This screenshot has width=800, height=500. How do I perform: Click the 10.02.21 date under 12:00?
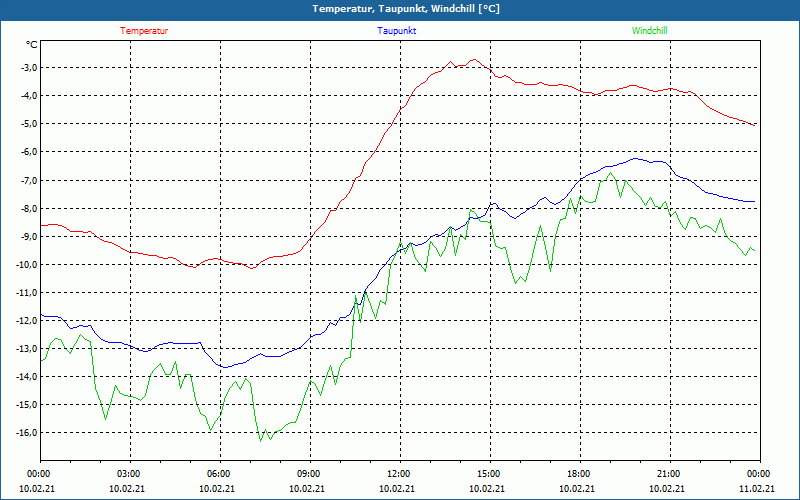point(397,489)
